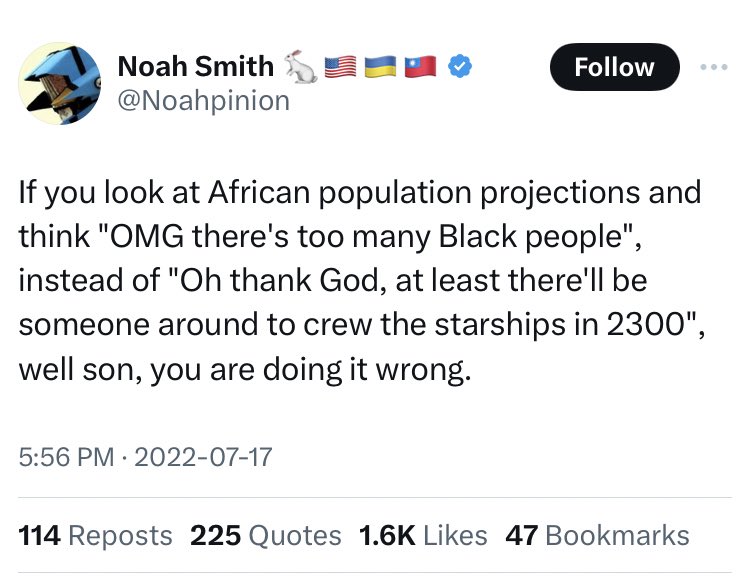Click the 5:56 PM timestamp
The height and width of the screenshot is (580, 749).
click(x=66, y=457)
